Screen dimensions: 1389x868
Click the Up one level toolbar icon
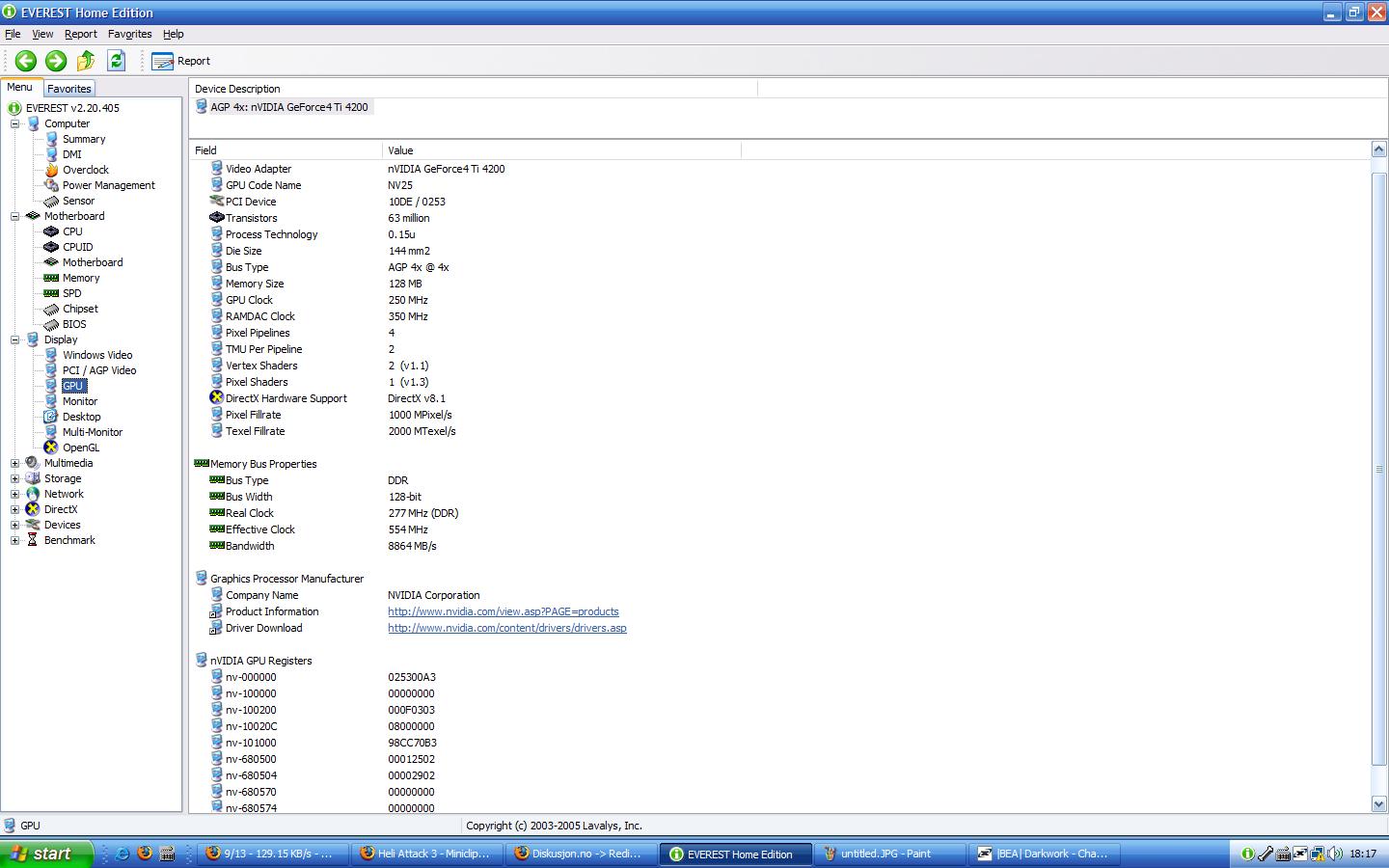pos(86,61)
